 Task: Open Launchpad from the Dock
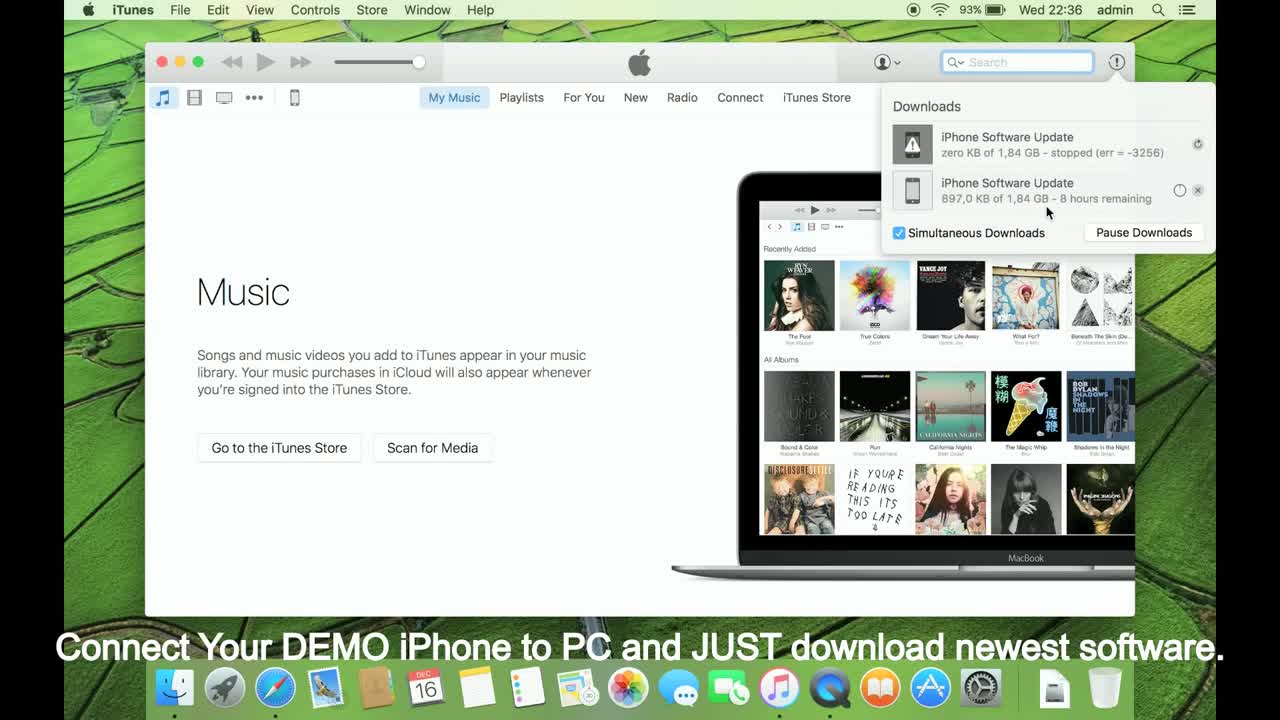tap(225, 688)
